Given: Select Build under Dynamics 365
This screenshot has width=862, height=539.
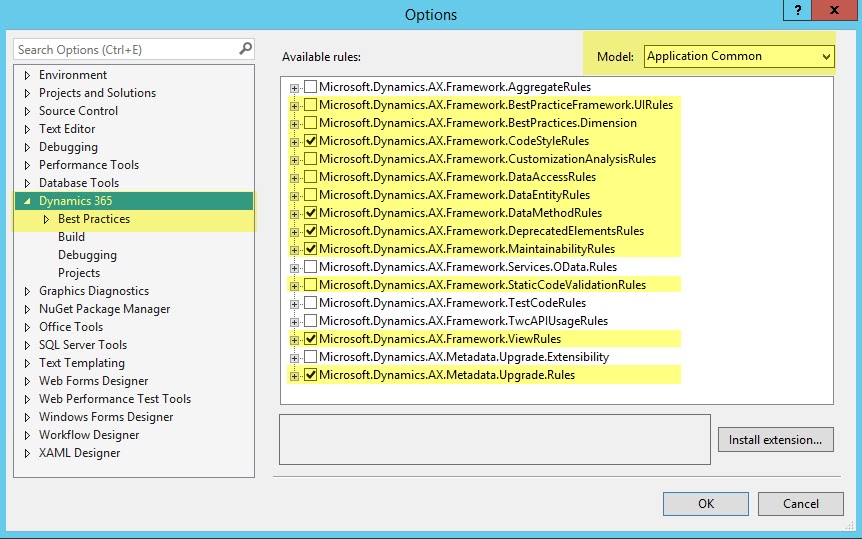Looking at the screenshot, I should pos(71,237).
